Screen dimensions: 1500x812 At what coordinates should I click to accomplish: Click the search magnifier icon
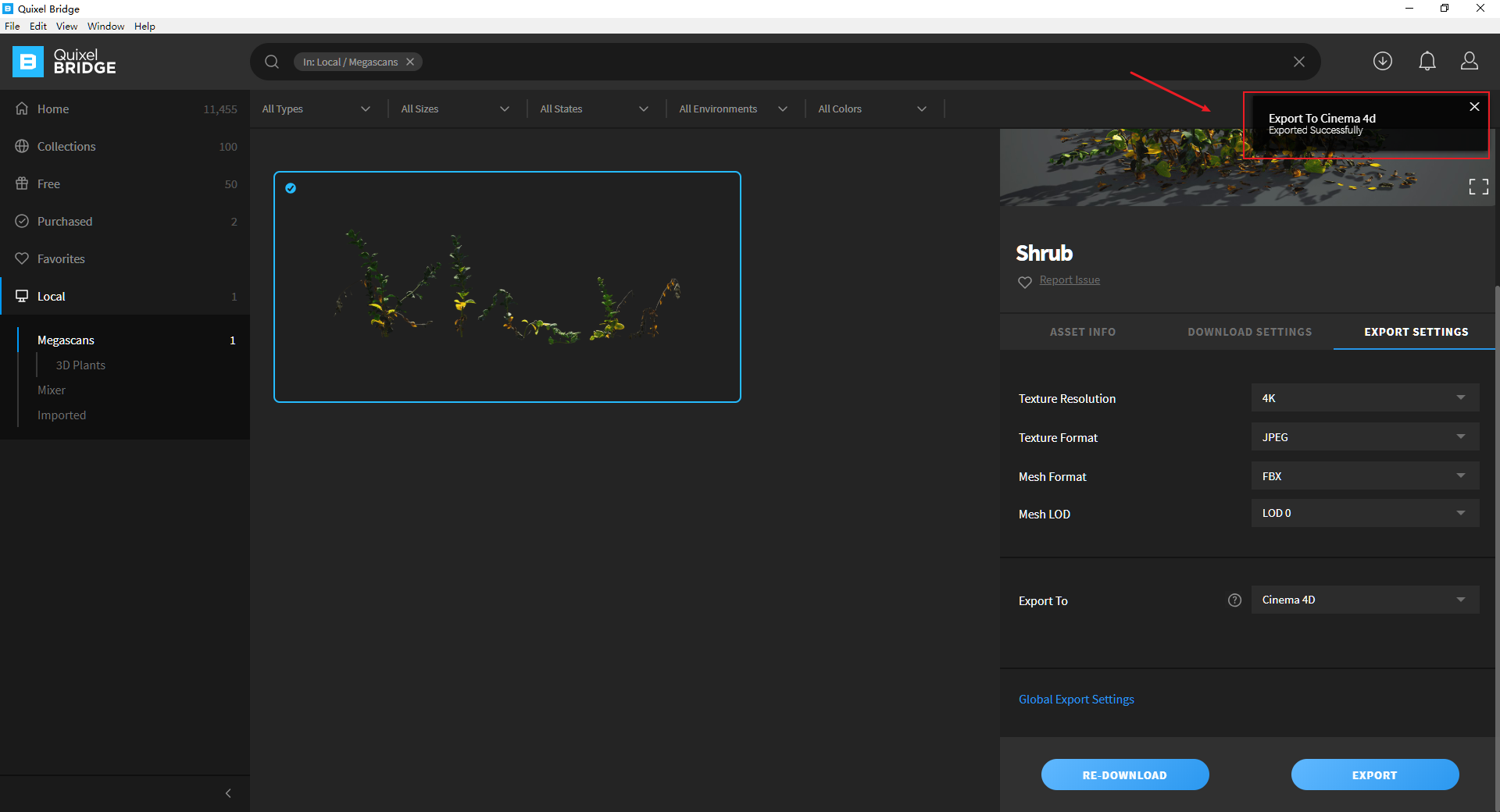tap(272, 62)
